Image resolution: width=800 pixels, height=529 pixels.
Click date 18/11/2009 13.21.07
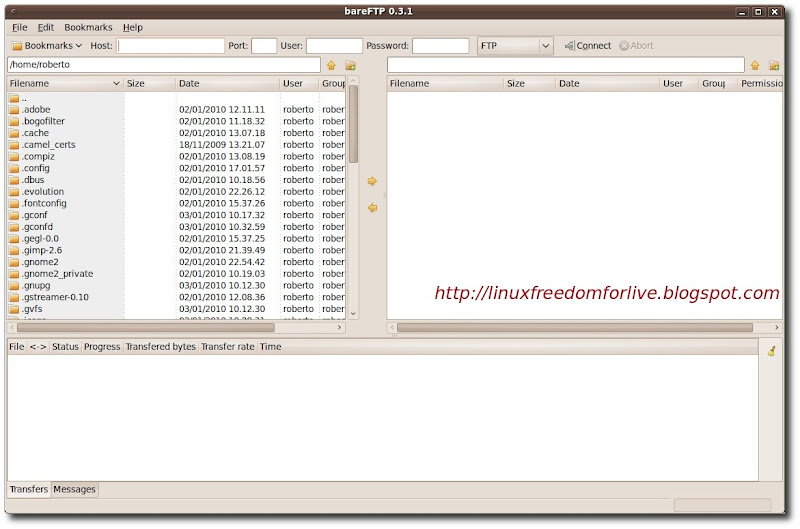tap(222, 144)
